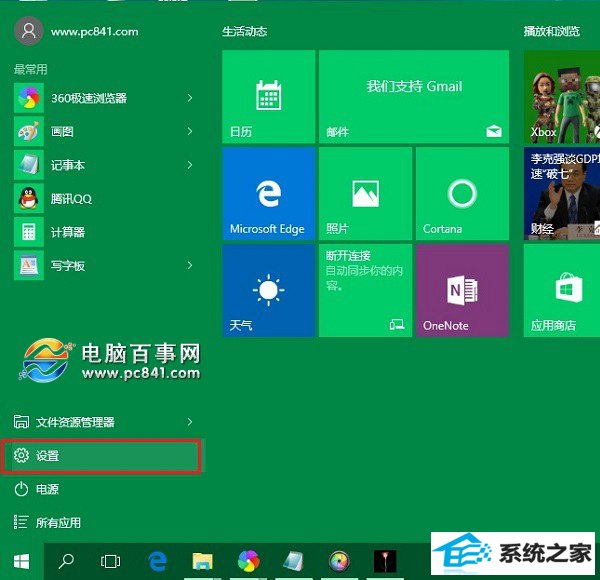Expand 360极速浏览器 jump list arrow
Image resolution: width=600 pixels, height=580 pixels.
point(190,98)
